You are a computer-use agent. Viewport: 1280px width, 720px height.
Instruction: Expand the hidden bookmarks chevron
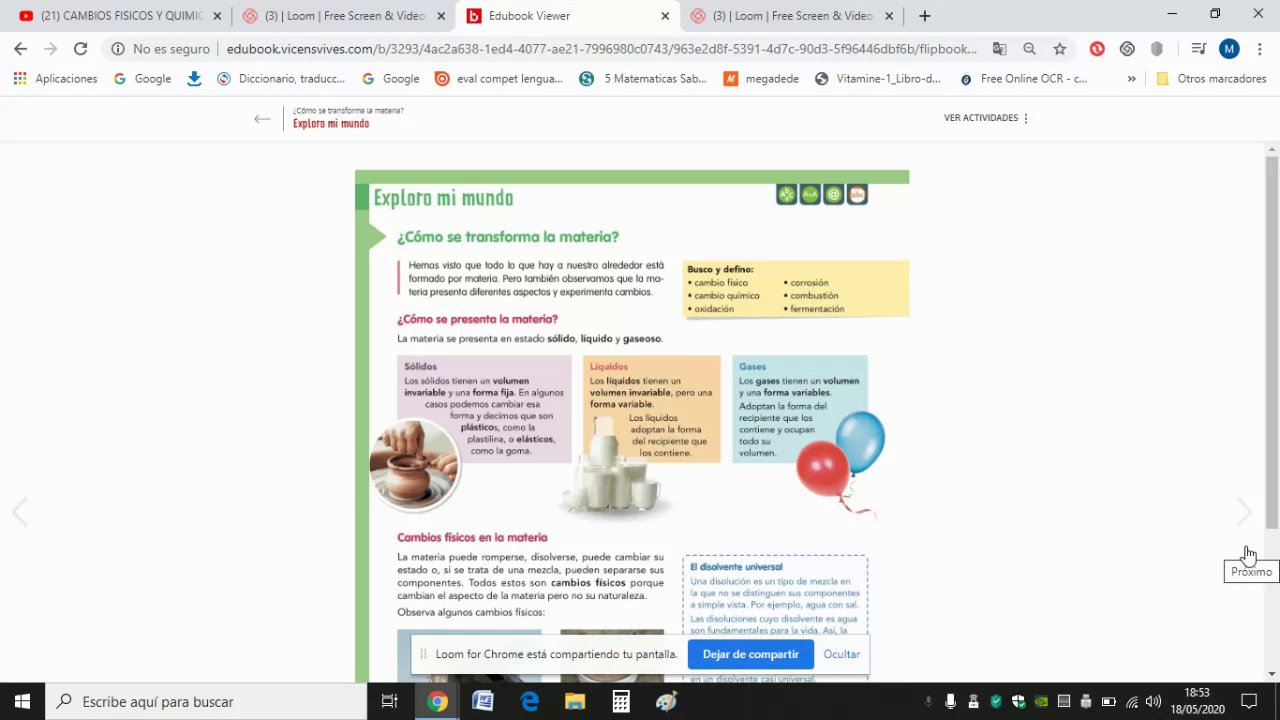[x=1131, y=78]
